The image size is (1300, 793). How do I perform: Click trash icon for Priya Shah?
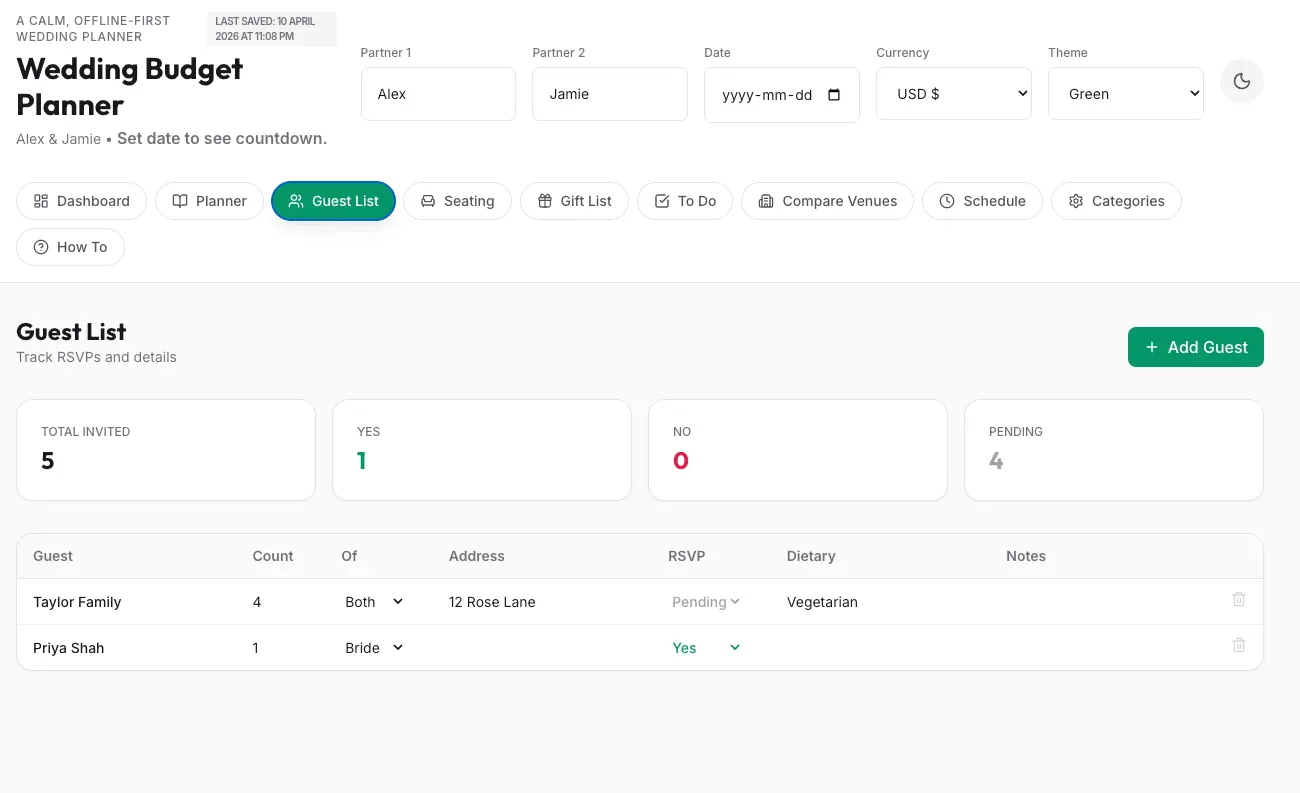[x=1238, y=646]
